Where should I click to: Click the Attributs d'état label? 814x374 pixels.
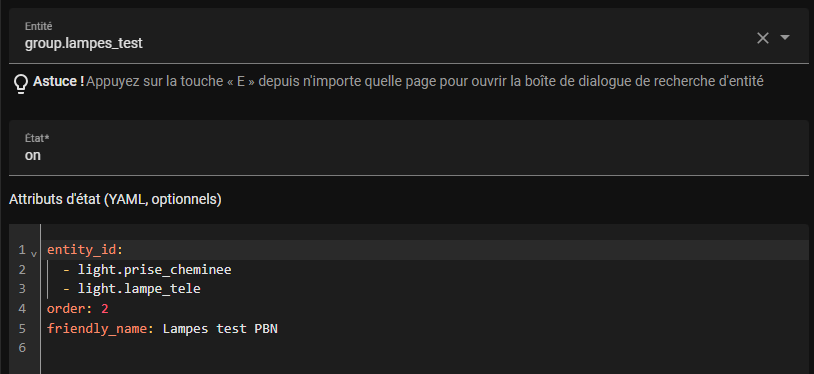click(x=115, y=199)
